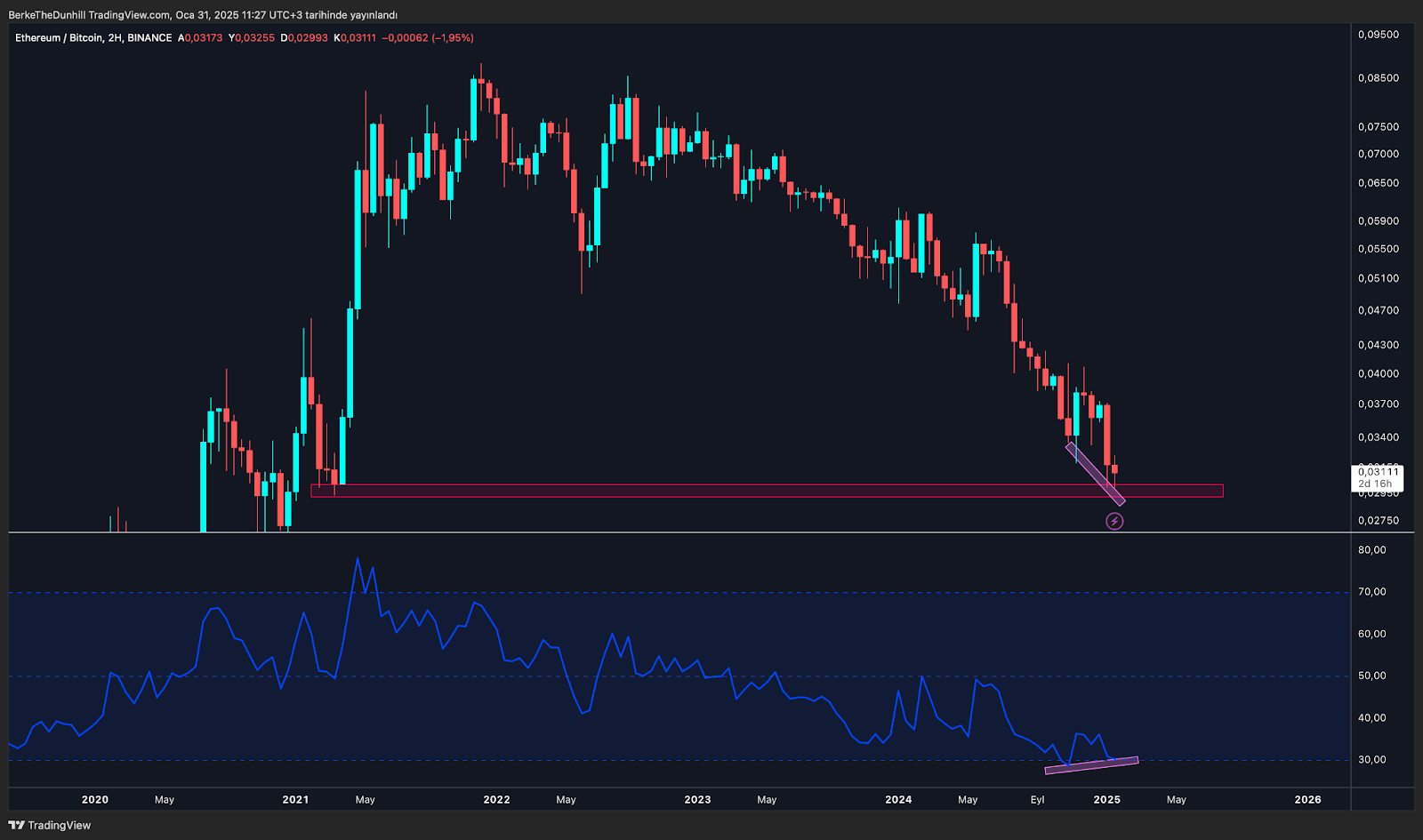The height and width of the screenshot is (840, 1423).
Task: Click the 50,00 RSI axis label
Action: coord(1372,676)
